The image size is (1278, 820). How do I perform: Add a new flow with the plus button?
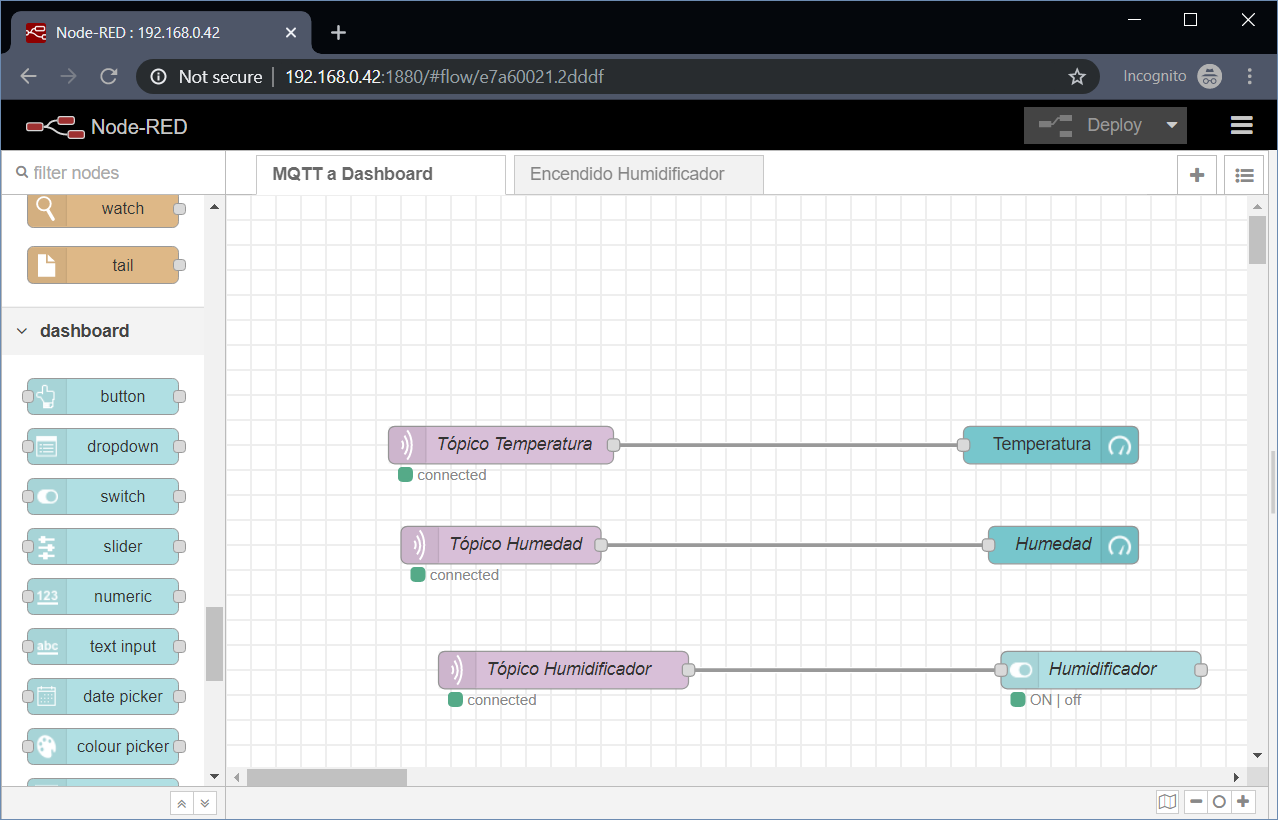point(1197,175)
